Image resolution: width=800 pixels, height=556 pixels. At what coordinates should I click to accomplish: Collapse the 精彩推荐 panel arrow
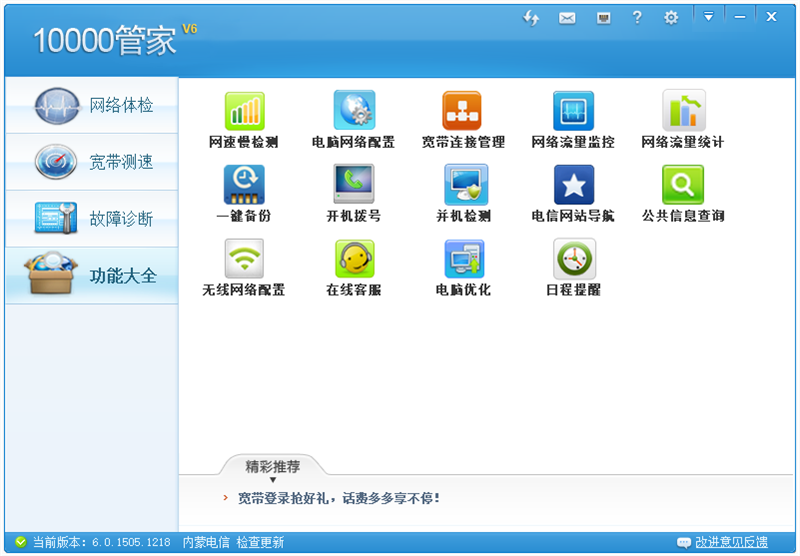pos(272,479)
